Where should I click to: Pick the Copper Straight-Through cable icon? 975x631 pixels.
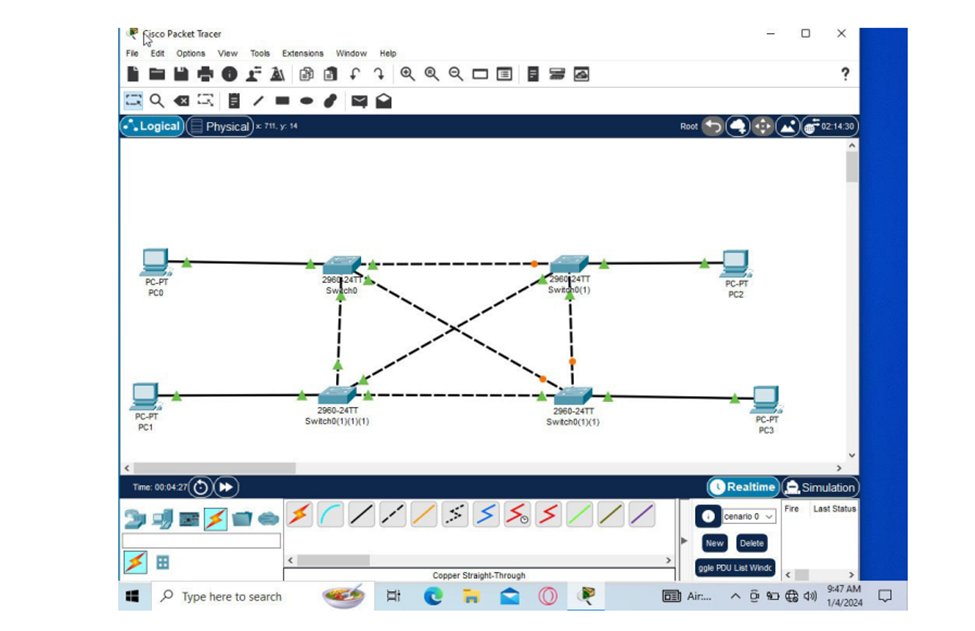[x=362, y=515]
